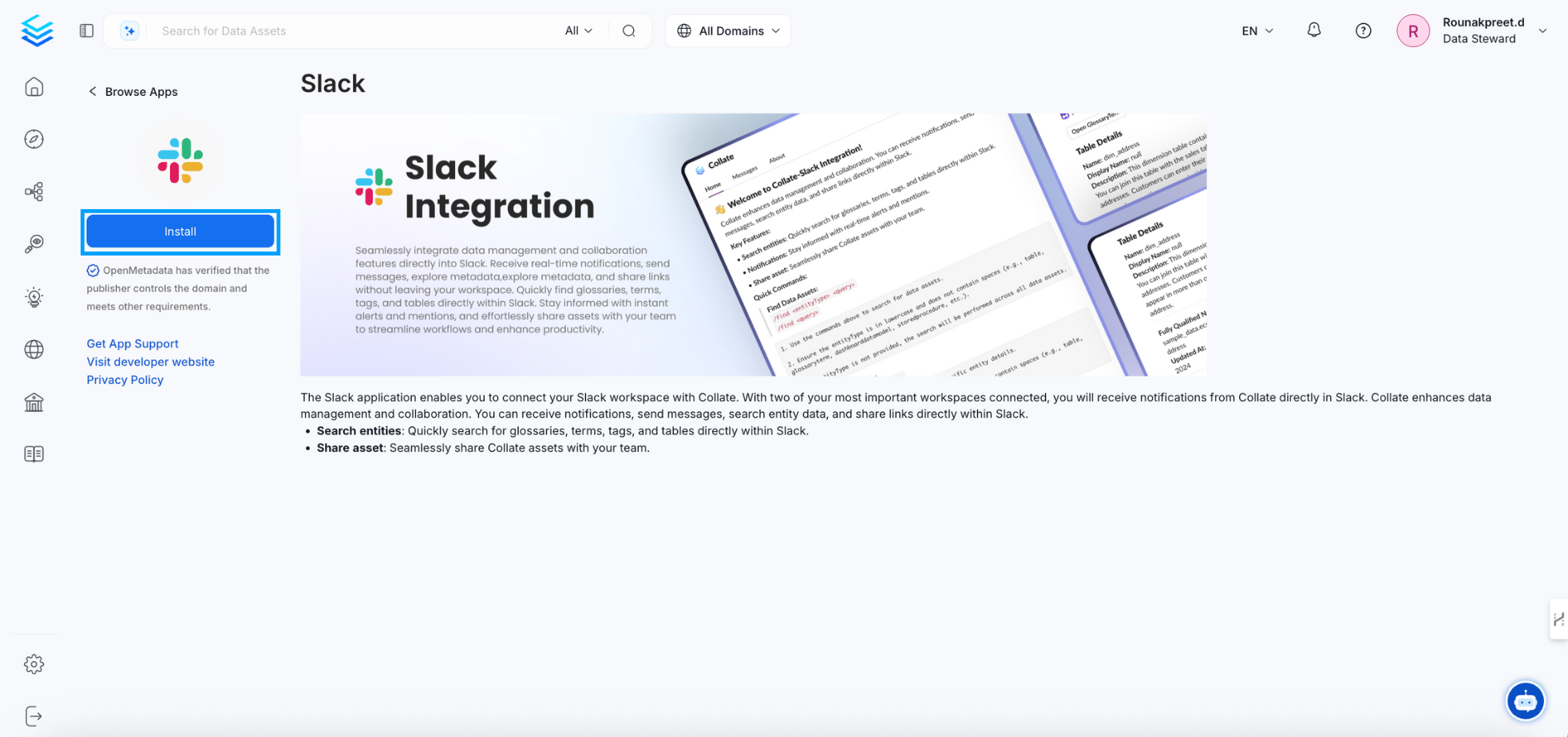Open the Get App Support link
This screenshot has height=737, width=1568.
[x=133, y=343]
